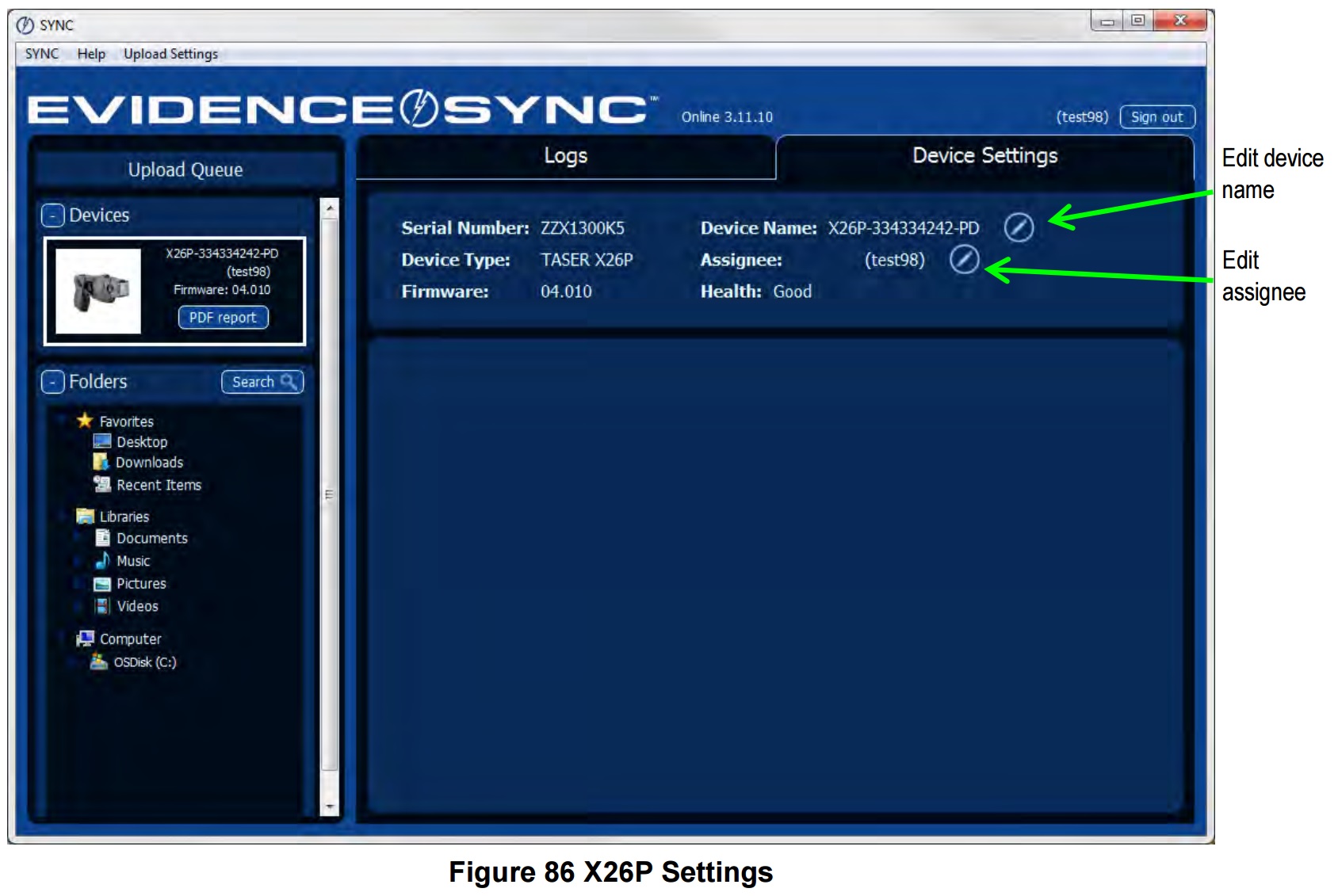Viewport: 1338px width, 896px height.
Task: Switch to the Logs tab
Action: click(x=564, y=156)
